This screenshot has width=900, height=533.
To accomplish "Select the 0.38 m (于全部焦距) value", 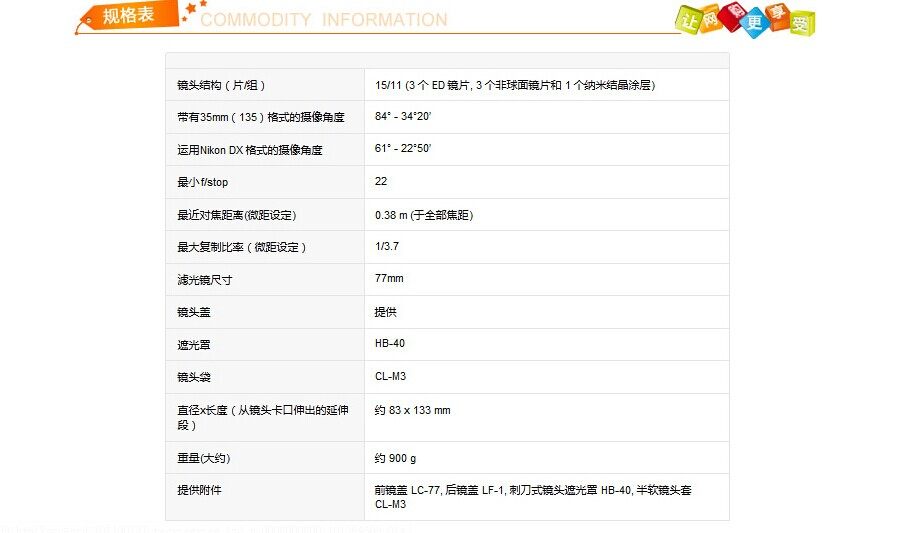I will [424, 215].
